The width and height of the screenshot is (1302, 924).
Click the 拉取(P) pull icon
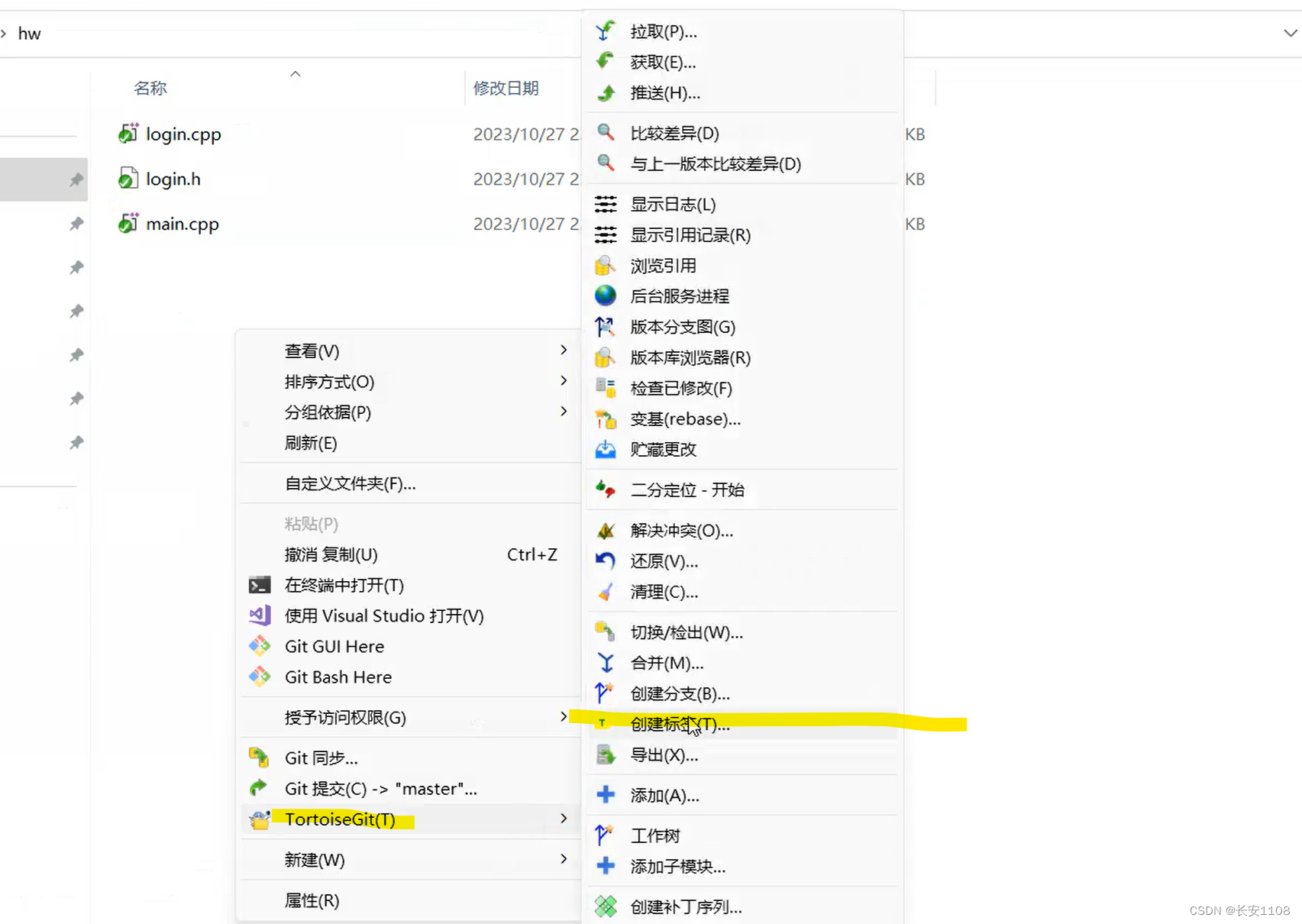coord(606,31)
